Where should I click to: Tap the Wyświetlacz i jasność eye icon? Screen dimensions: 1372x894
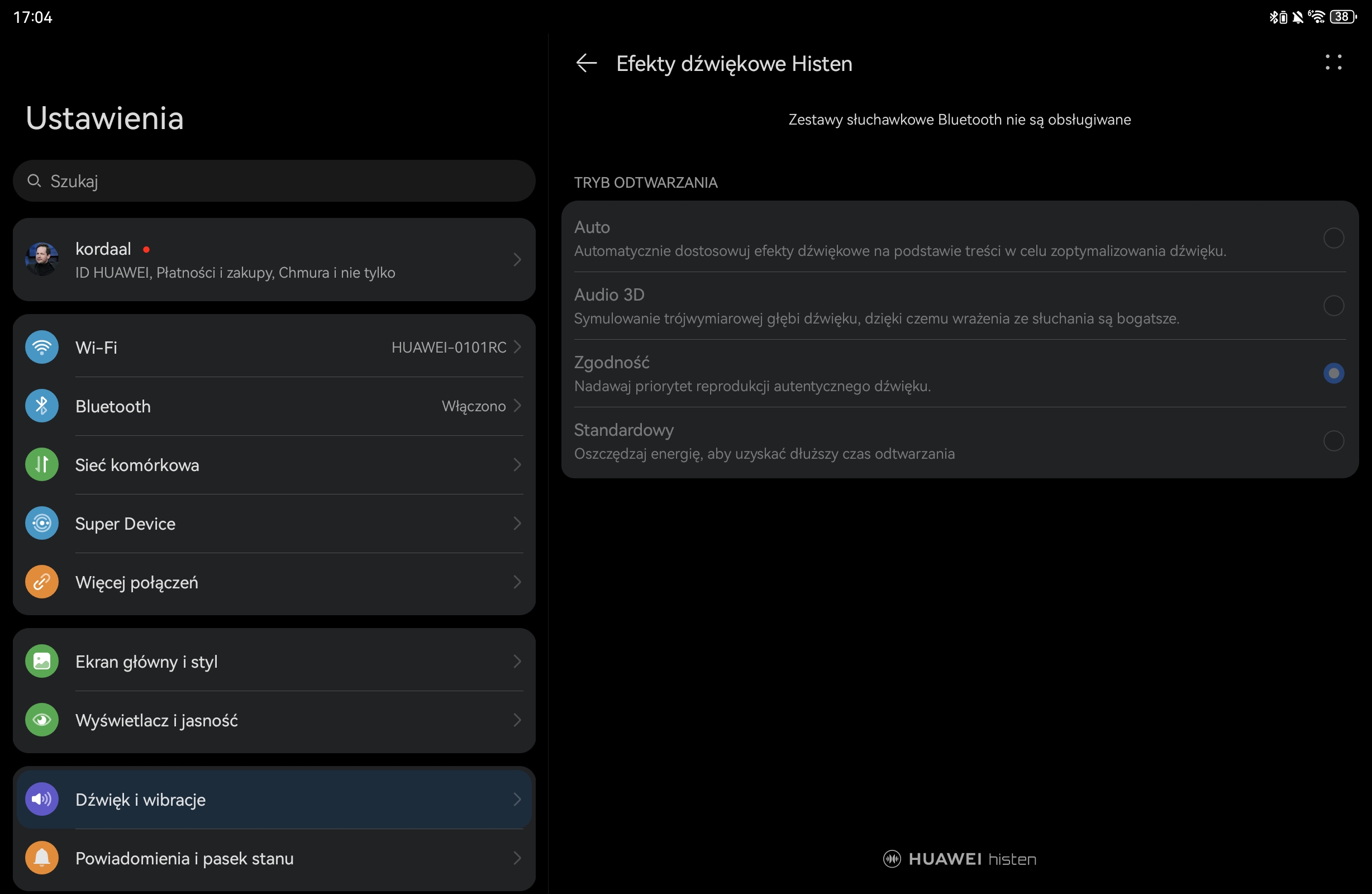(41, 720)
